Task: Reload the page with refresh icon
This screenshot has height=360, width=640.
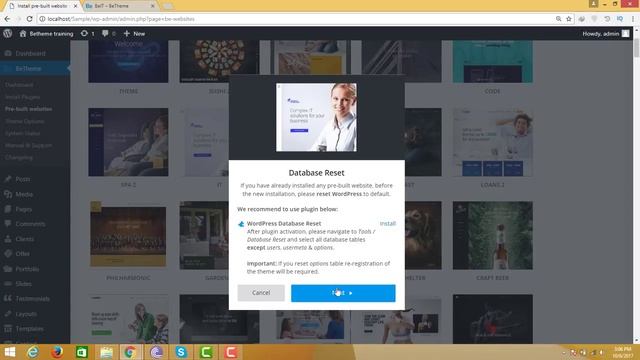Action: (29, 19)
